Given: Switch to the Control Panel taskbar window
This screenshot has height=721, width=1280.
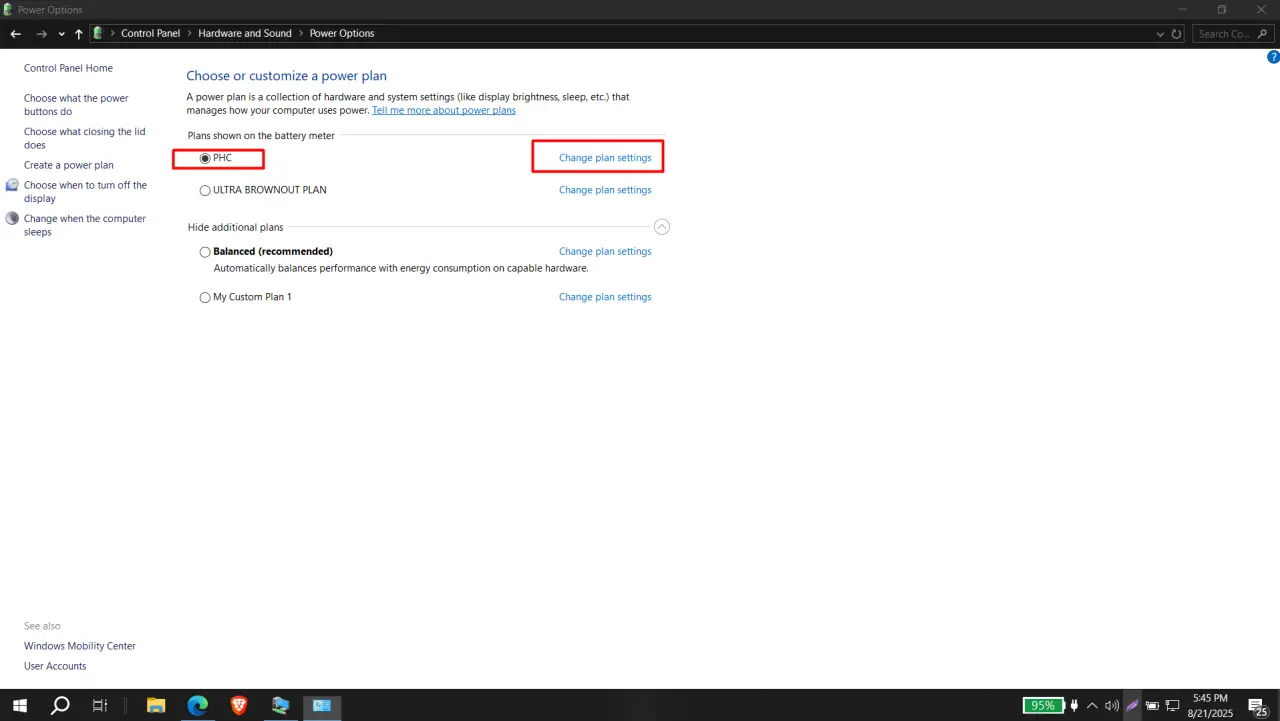Looking at the screenshot, I should point(322,705).
